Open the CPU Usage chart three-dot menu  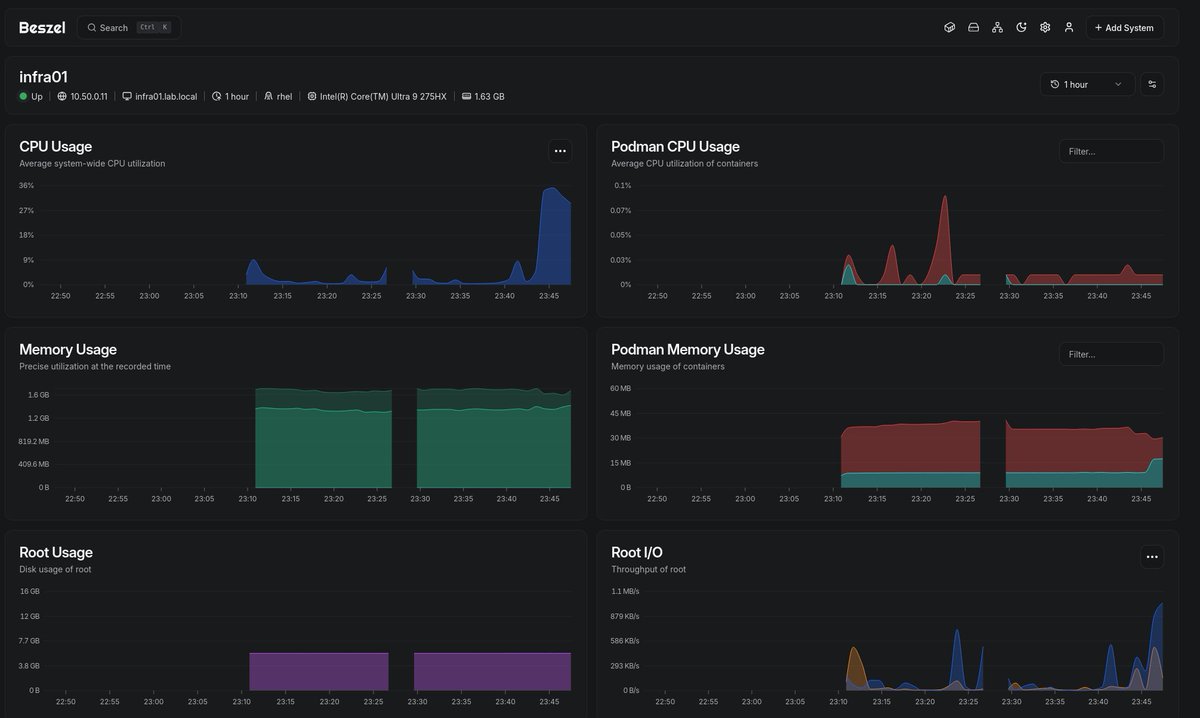tap(560, 151)
